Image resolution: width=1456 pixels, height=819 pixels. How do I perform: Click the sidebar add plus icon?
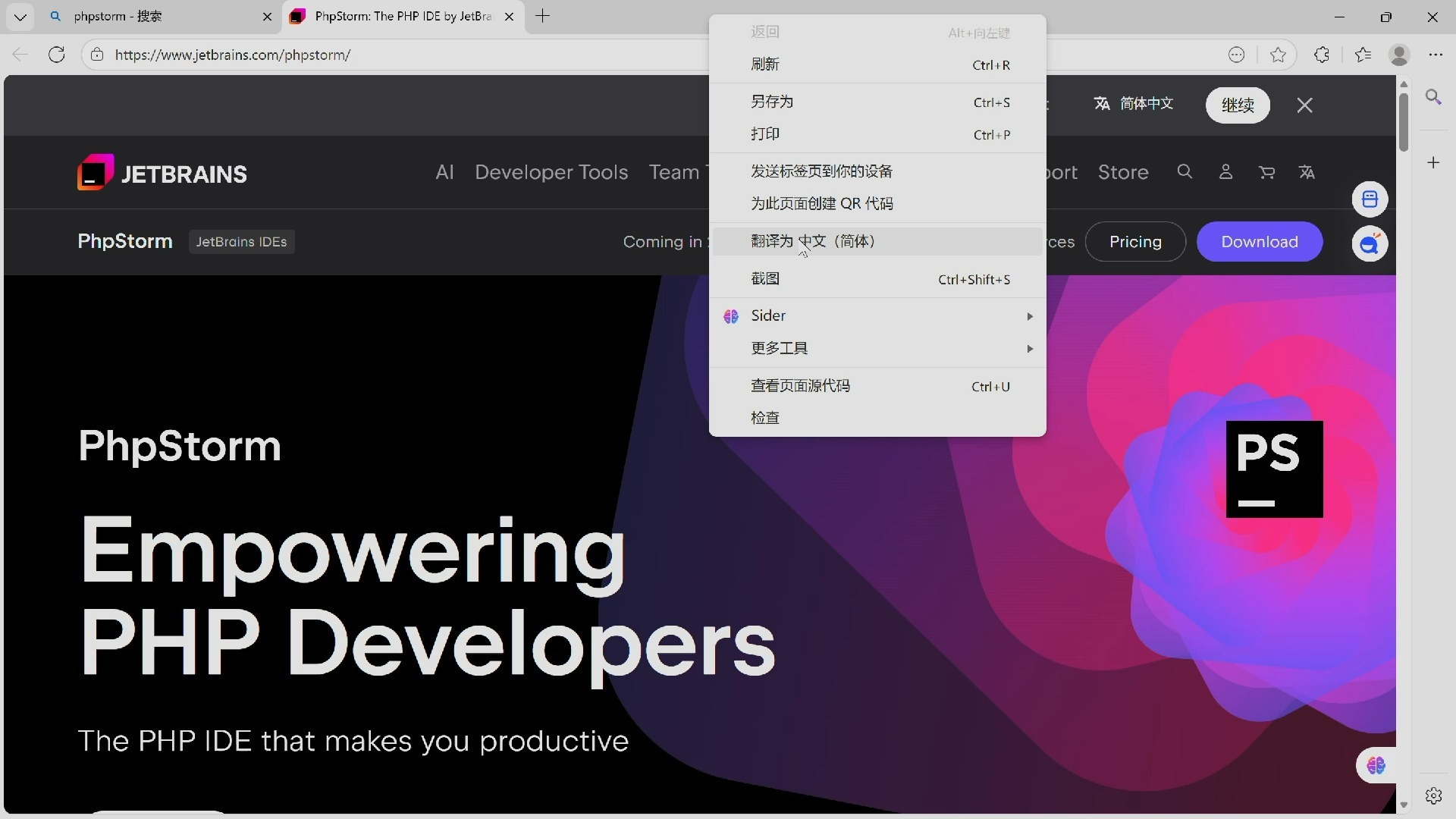pos(1433,162)
